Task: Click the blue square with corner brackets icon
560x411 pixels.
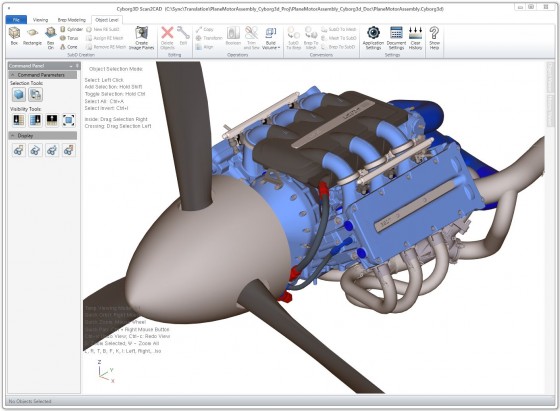Action: point(68,120)
